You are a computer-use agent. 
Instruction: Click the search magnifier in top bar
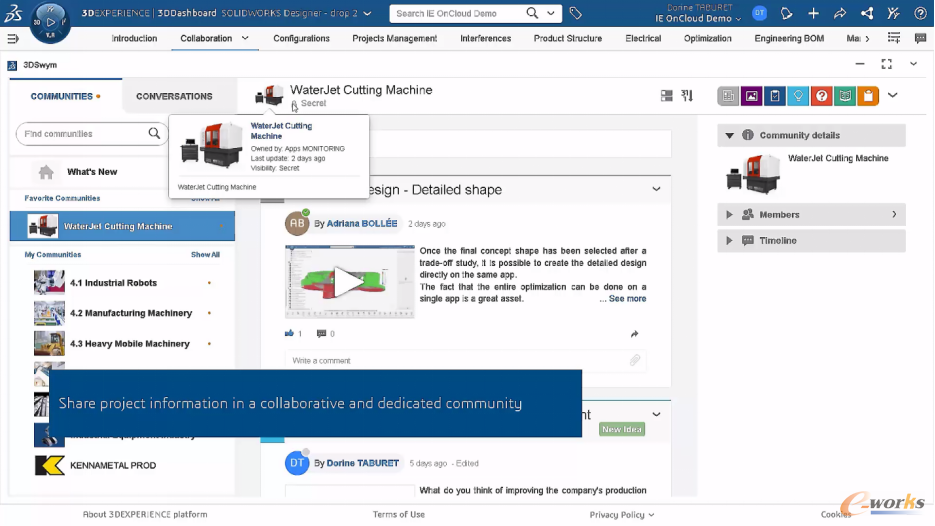click(x=532, y=13)
